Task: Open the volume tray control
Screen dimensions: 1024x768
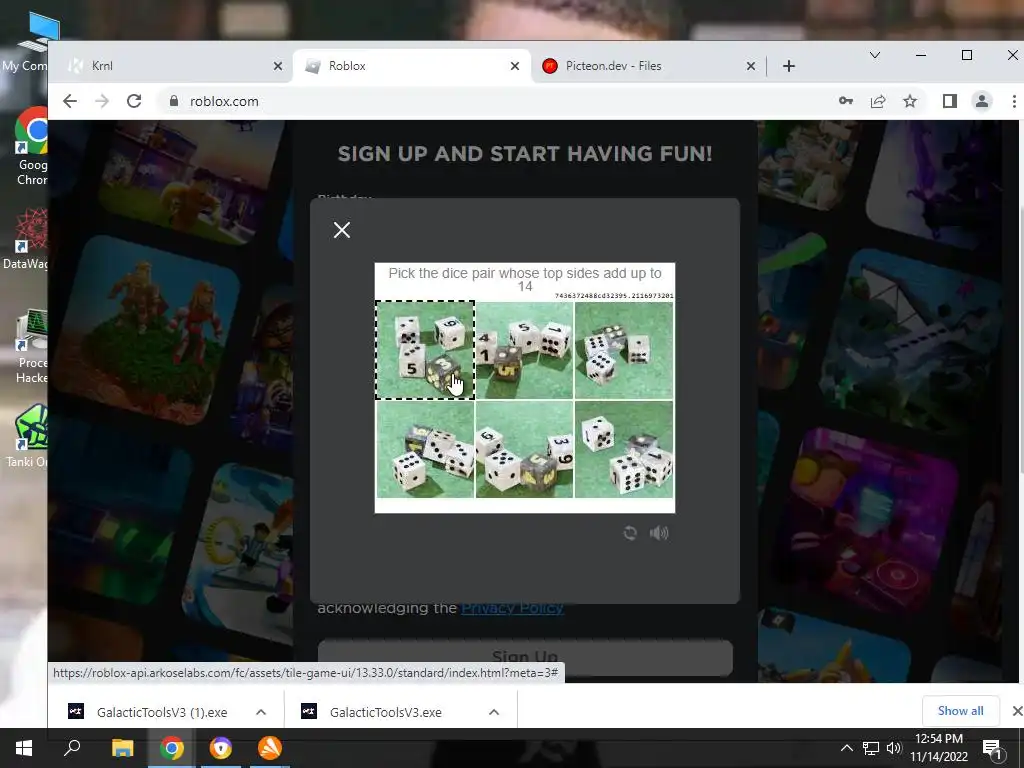Action: [x=894, y=748]
